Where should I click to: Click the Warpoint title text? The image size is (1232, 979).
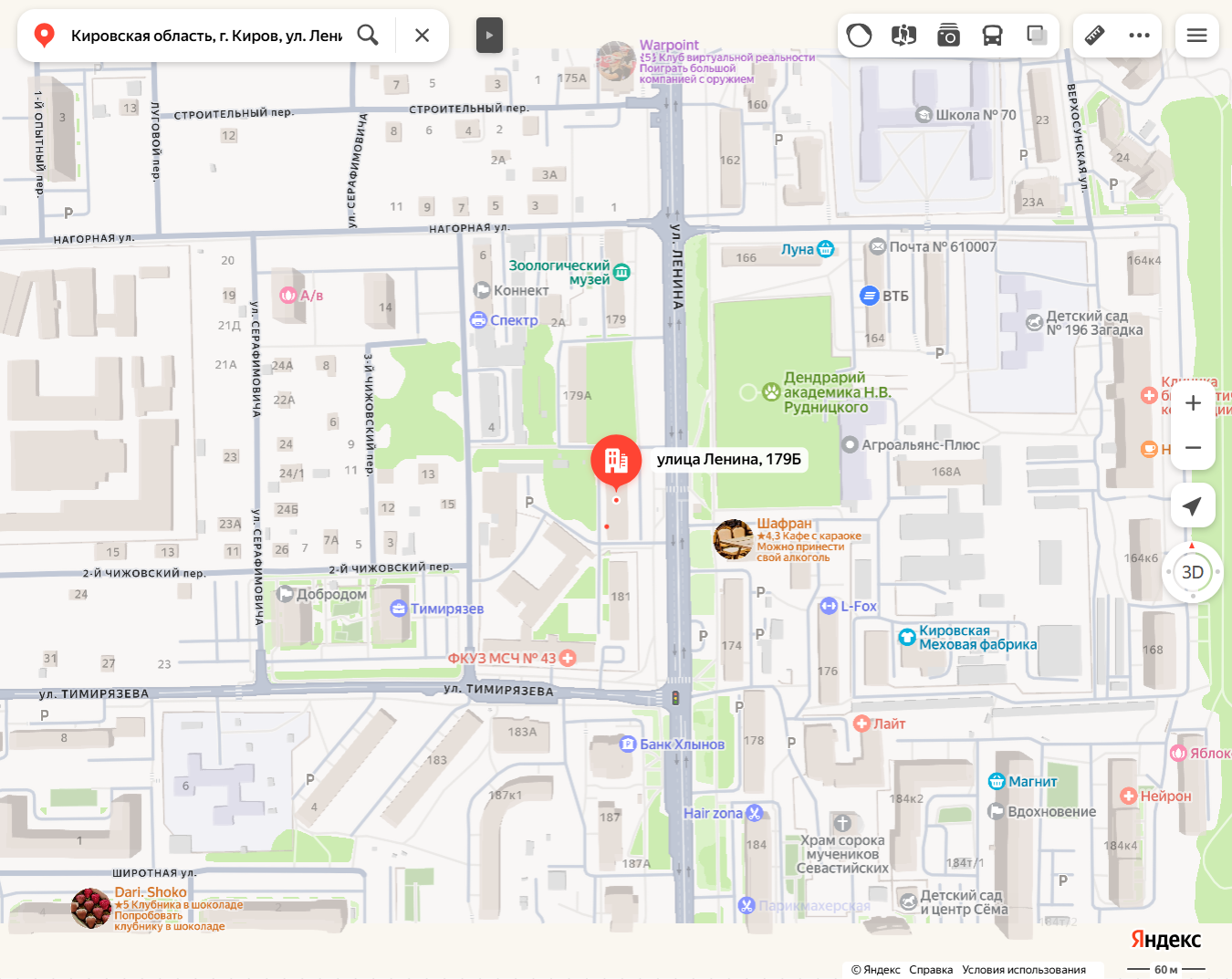[669, 45]
